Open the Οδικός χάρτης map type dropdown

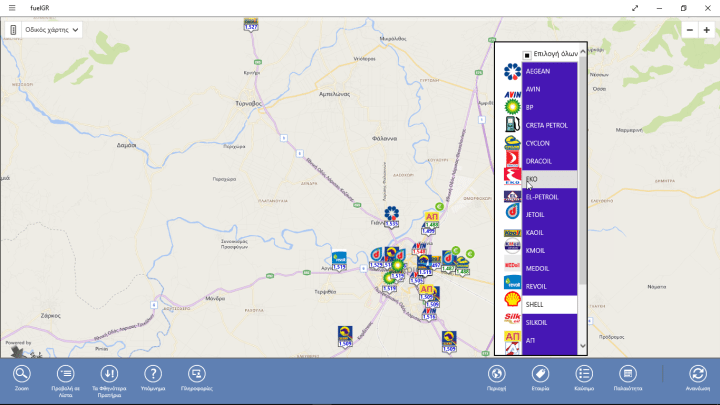tap(52, 30)
